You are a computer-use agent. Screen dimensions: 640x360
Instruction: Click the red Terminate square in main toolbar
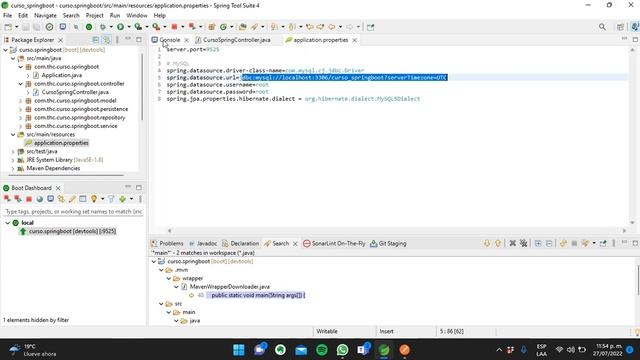(174, 27)
